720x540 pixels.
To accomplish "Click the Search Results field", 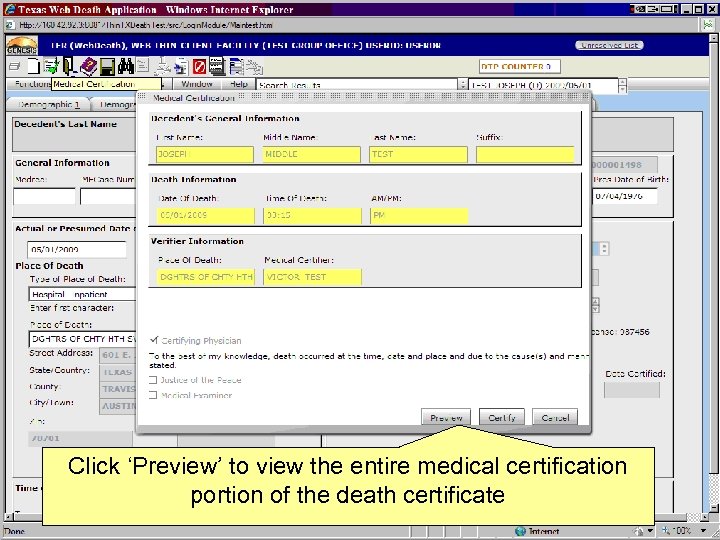I will (357, 85).
